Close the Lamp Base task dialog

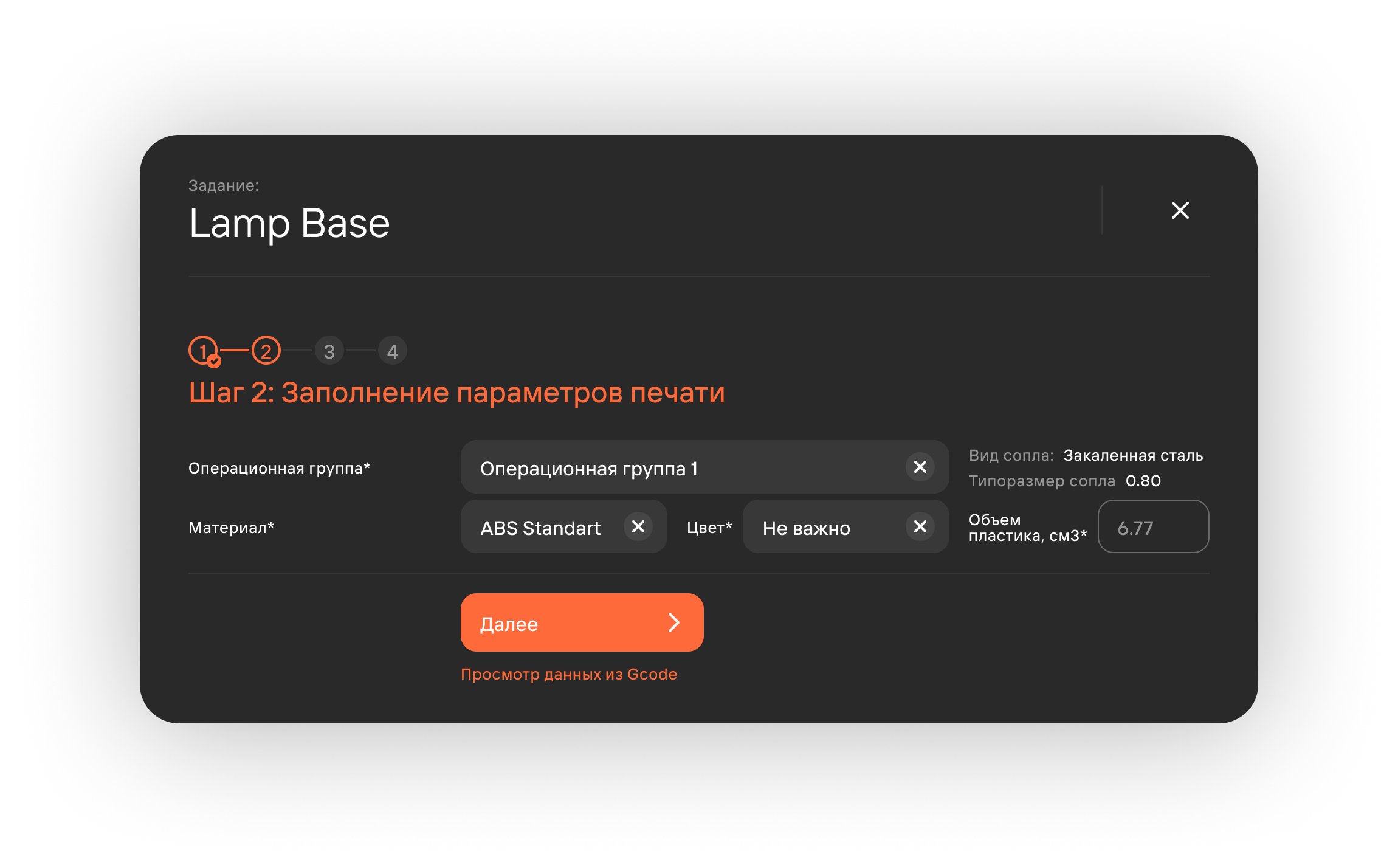pyautogui.click(x=1180, y=210)
